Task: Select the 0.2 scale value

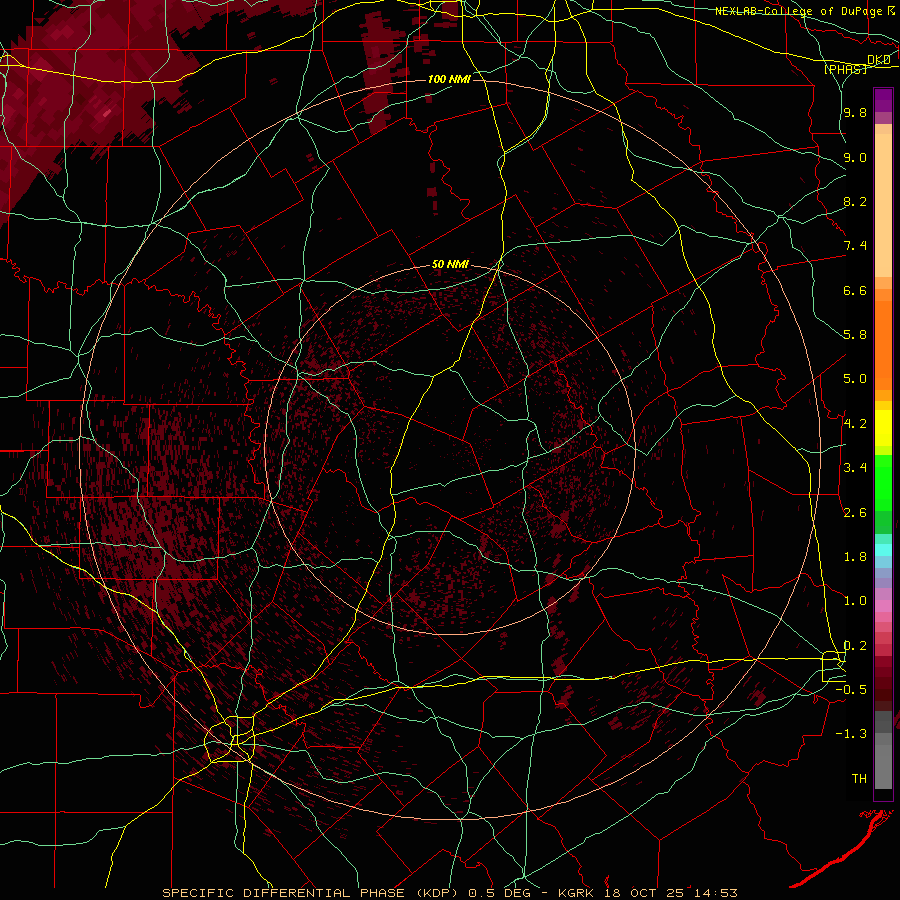Action: click(x=855, y=646)
